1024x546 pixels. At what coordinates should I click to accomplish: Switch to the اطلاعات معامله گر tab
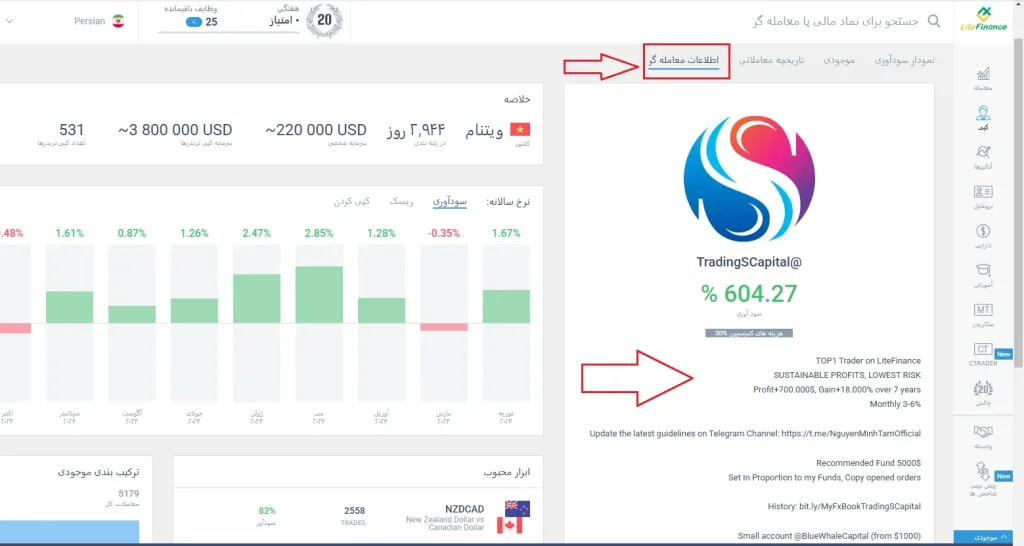pyautogui.click(x=683, y=61)
